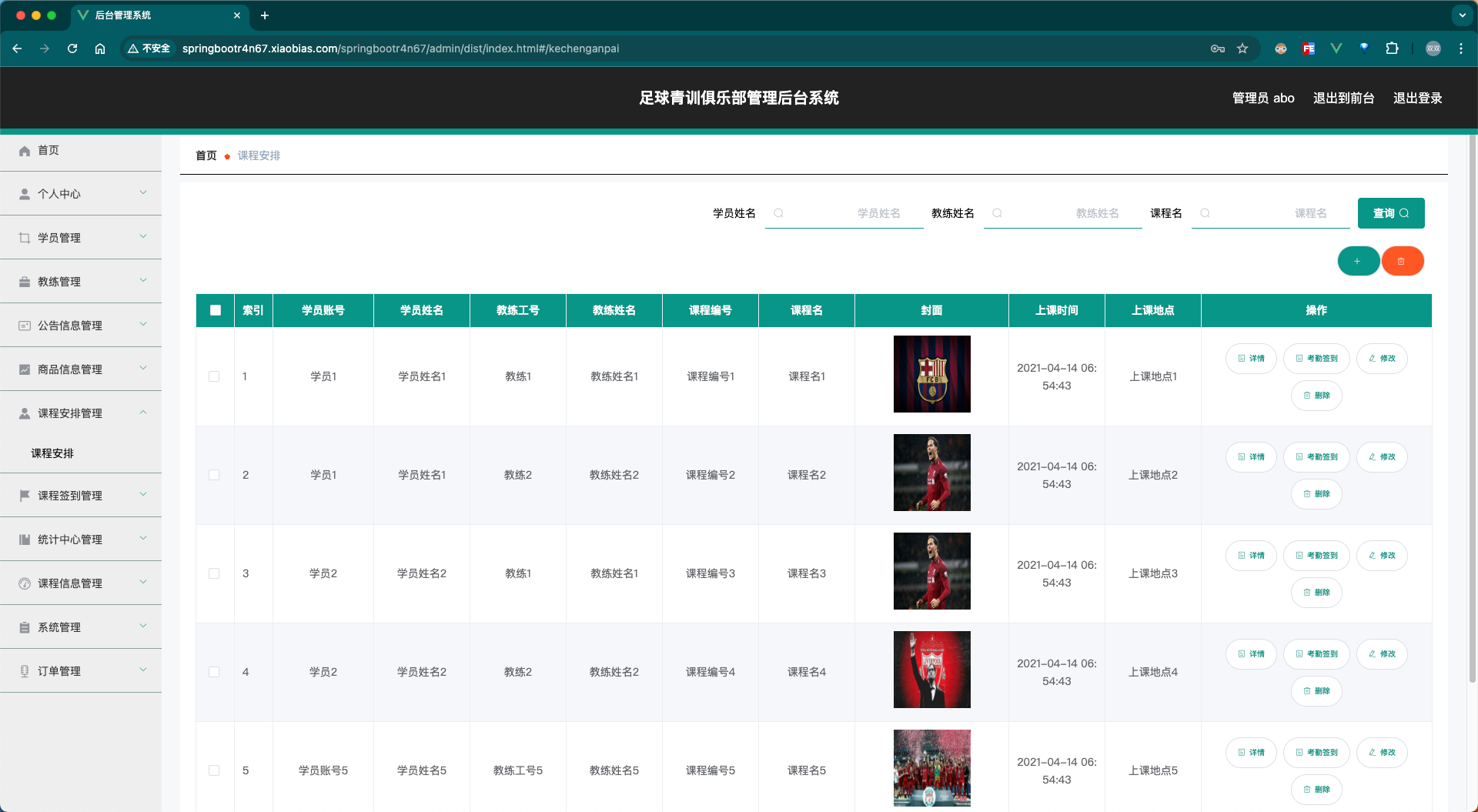The image size is (1478, 812).
Task: Check the checkbox for row 5
Action: click(x=214, y=770)
